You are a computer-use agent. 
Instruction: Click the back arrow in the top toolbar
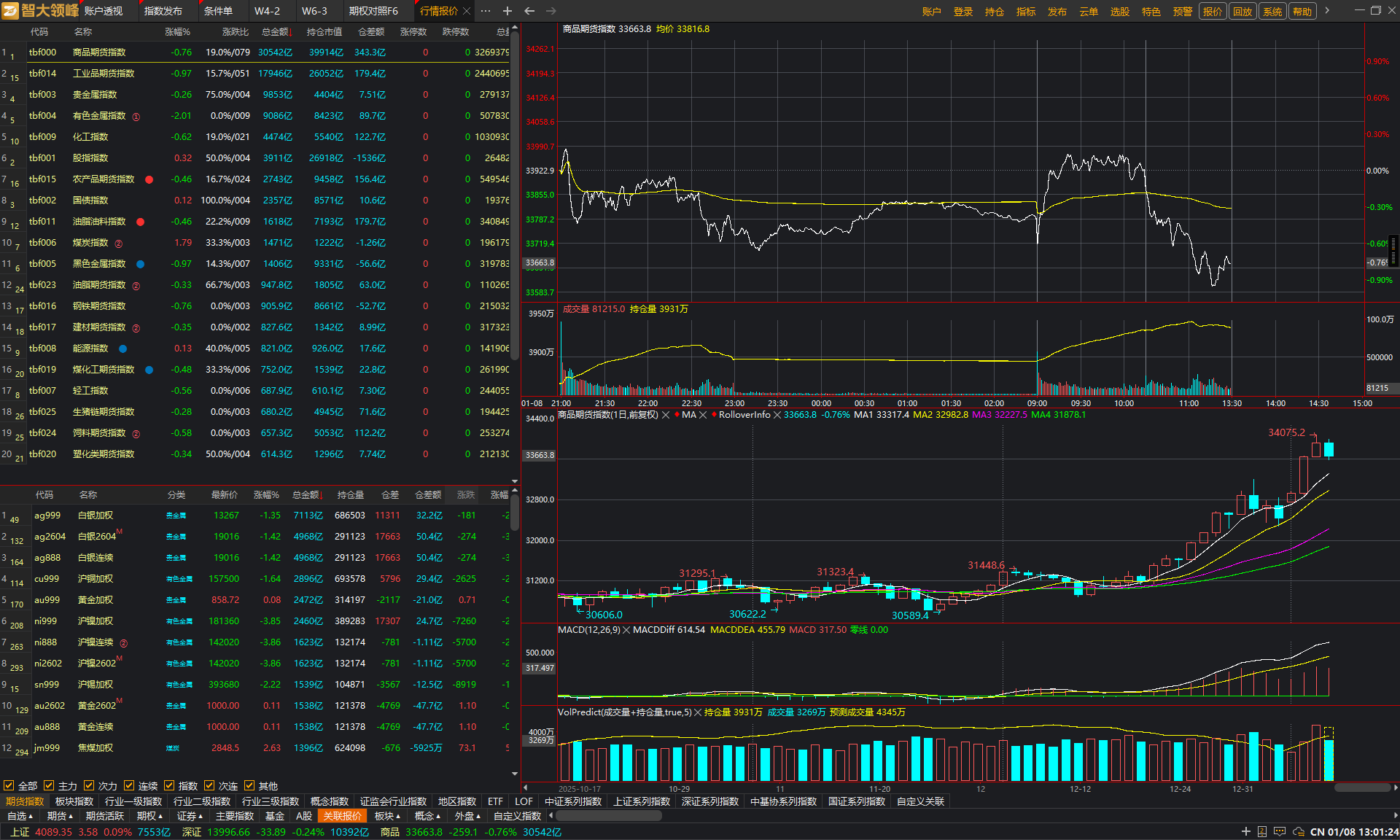(x=529, y=11)
